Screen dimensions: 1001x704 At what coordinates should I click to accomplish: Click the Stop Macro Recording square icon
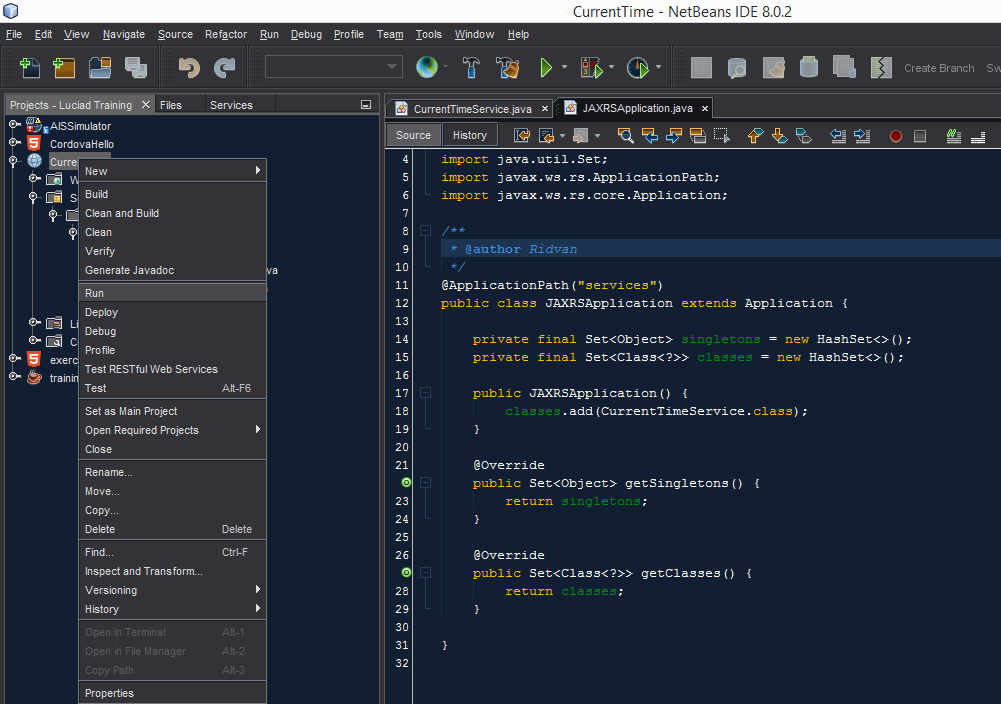(x=920, y=136)
